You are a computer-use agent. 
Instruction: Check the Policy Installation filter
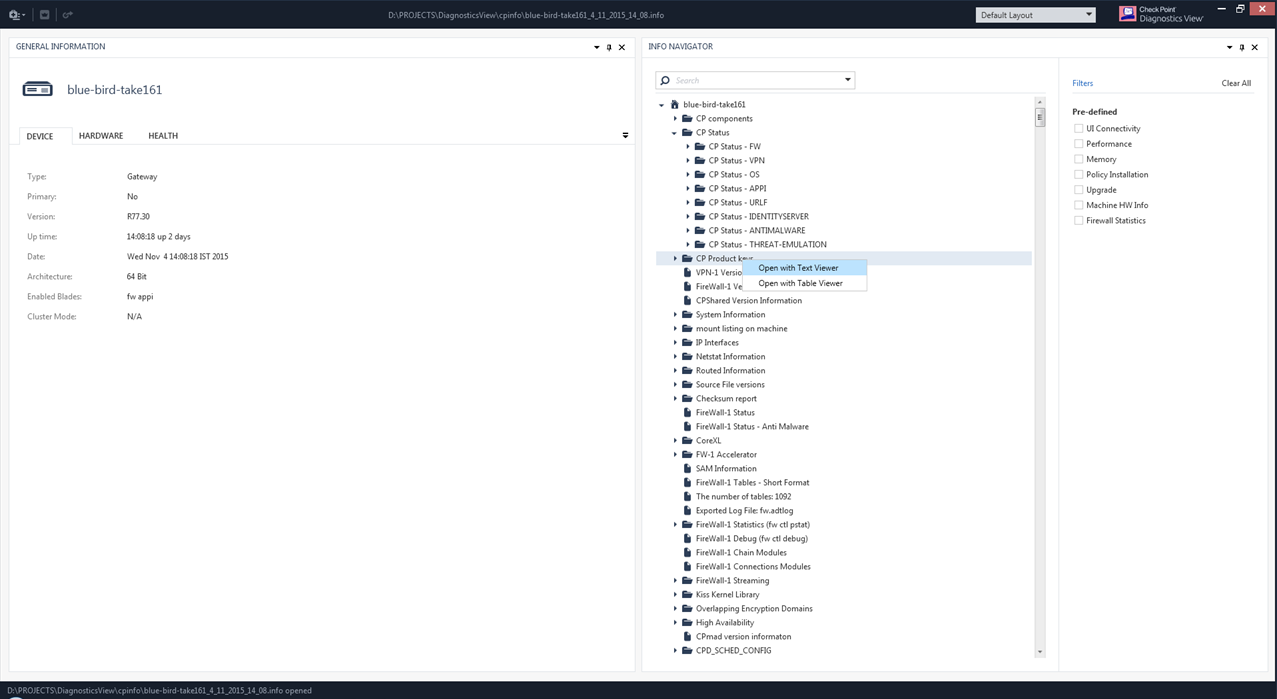pos(1078,174)
